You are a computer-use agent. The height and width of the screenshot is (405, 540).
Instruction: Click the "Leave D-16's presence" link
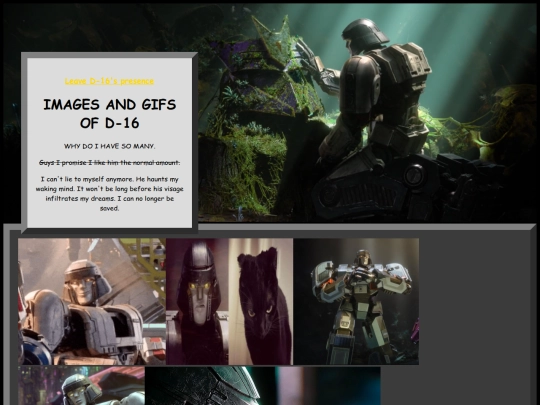point(109,81)
